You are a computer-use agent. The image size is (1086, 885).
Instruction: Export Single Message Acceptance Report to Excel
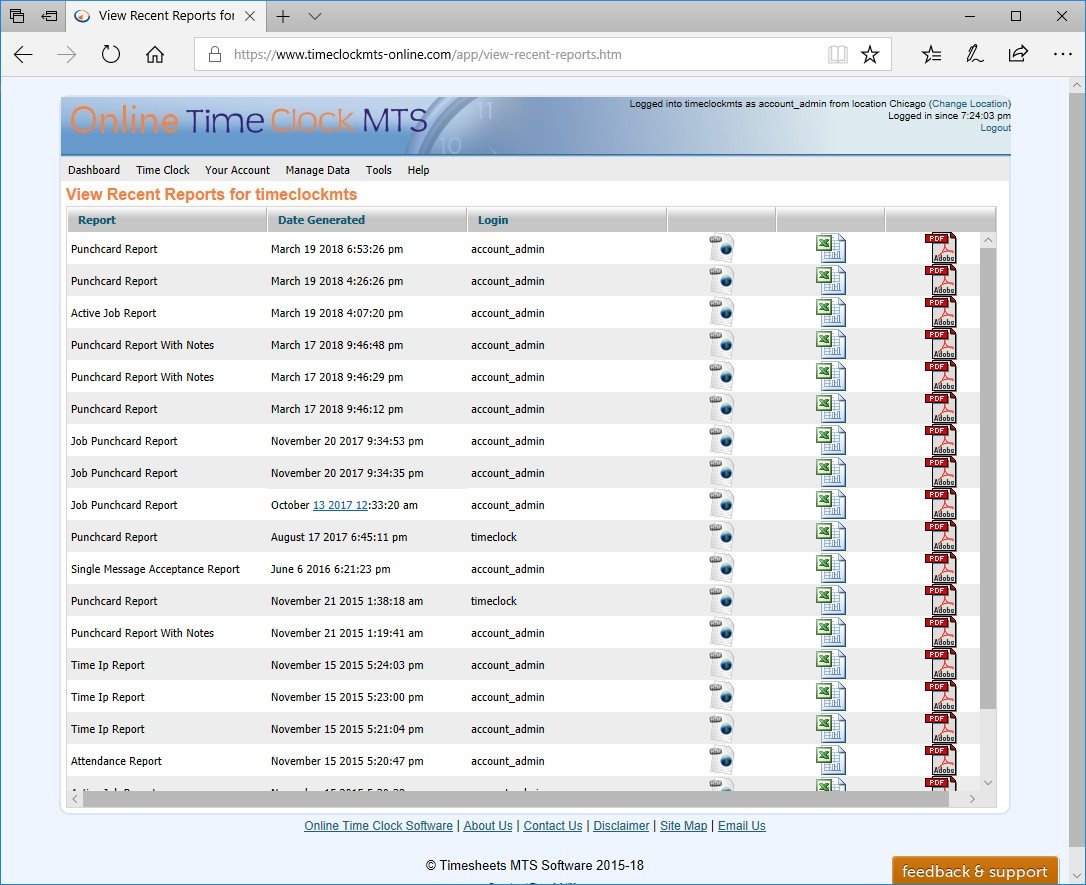(830, 568)
